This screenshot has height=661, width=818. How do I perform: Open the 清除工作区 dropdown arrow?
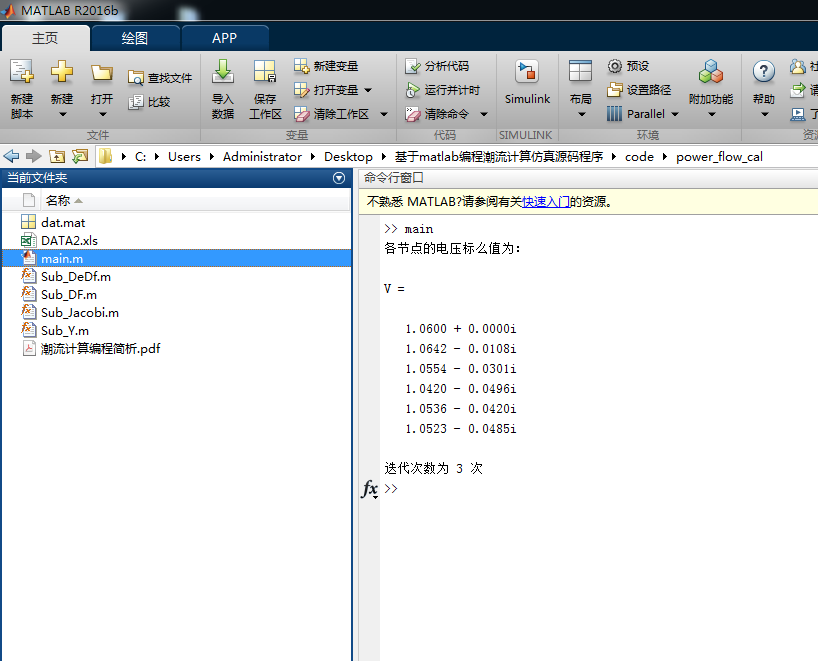(384, 114)
